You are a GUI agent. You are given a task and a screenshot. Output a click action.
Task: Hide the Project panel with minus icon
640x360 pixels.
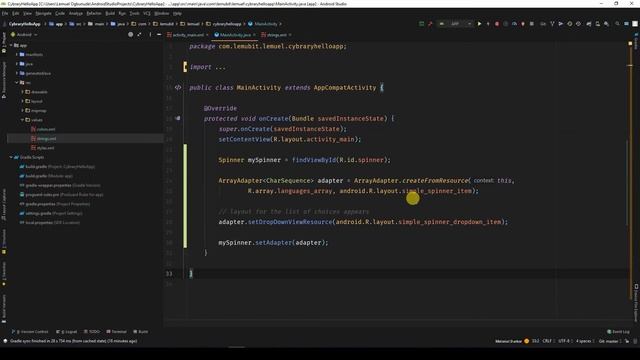(159, 35)
